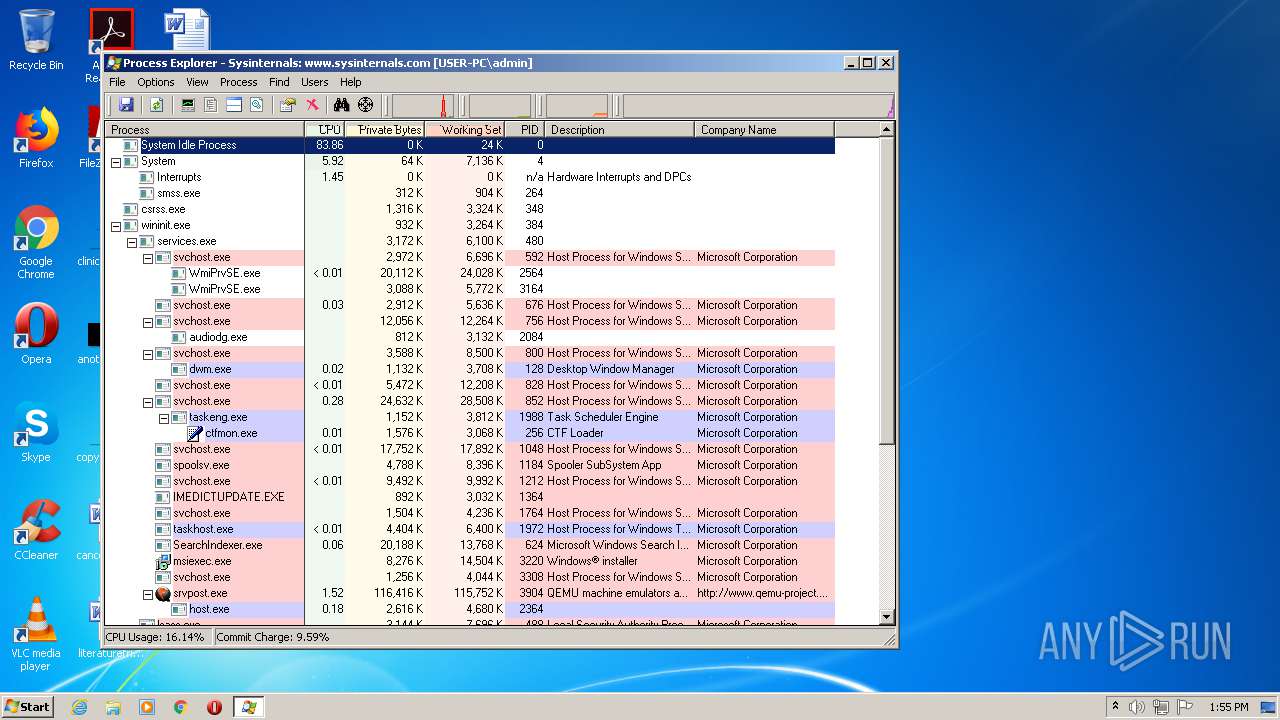
Task: Collapse the services.exe tree node
Action: pyautogui.click(x=132, y=241)
